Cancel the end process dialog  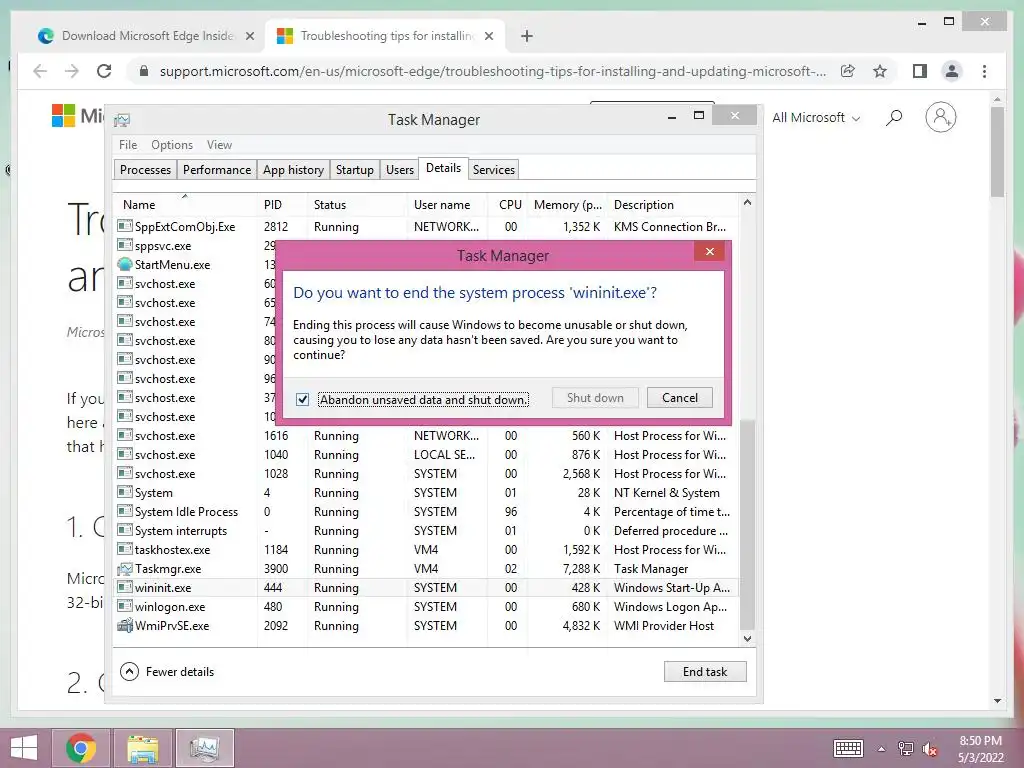pyautogui.click(x=680, y=398)
